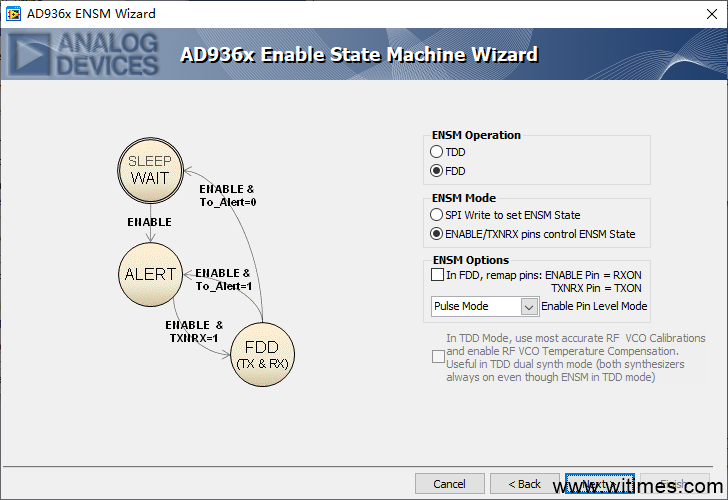Close the AD936x ENSM Wizard window

(712, 14)
